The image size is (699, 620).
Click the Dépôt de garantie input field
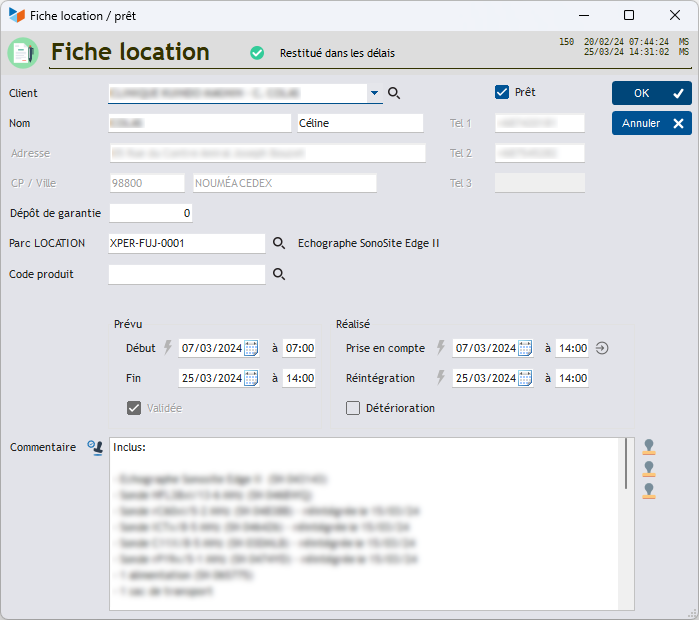[x=150, y=213]
